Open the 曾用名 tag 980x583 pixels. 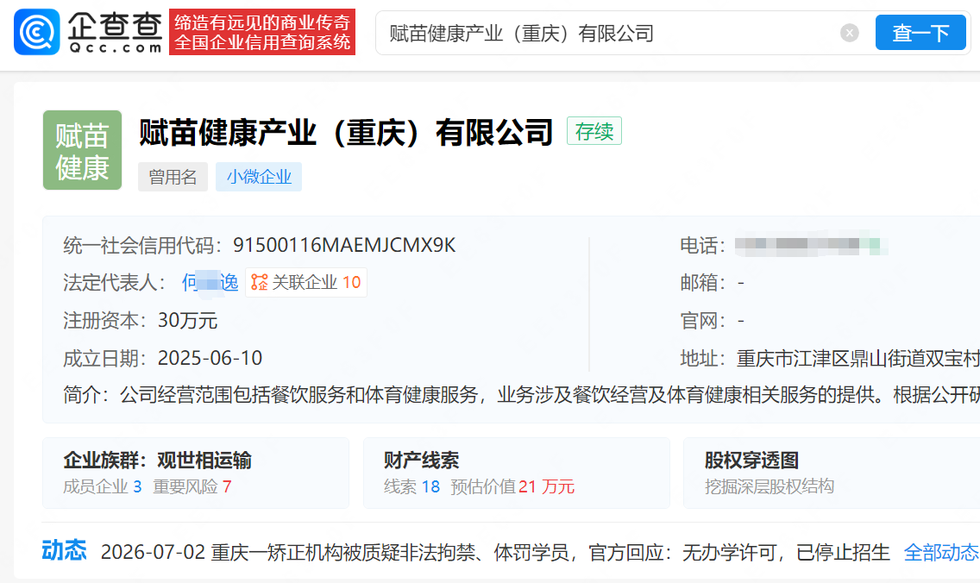[172, 177]
